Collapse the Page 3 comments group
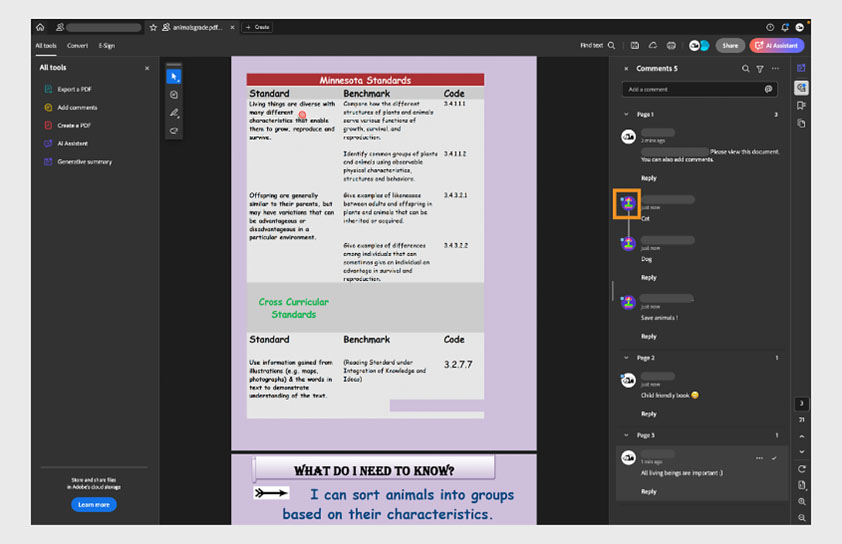This screenshot has width=842, height=544. (x=627, y=435)
